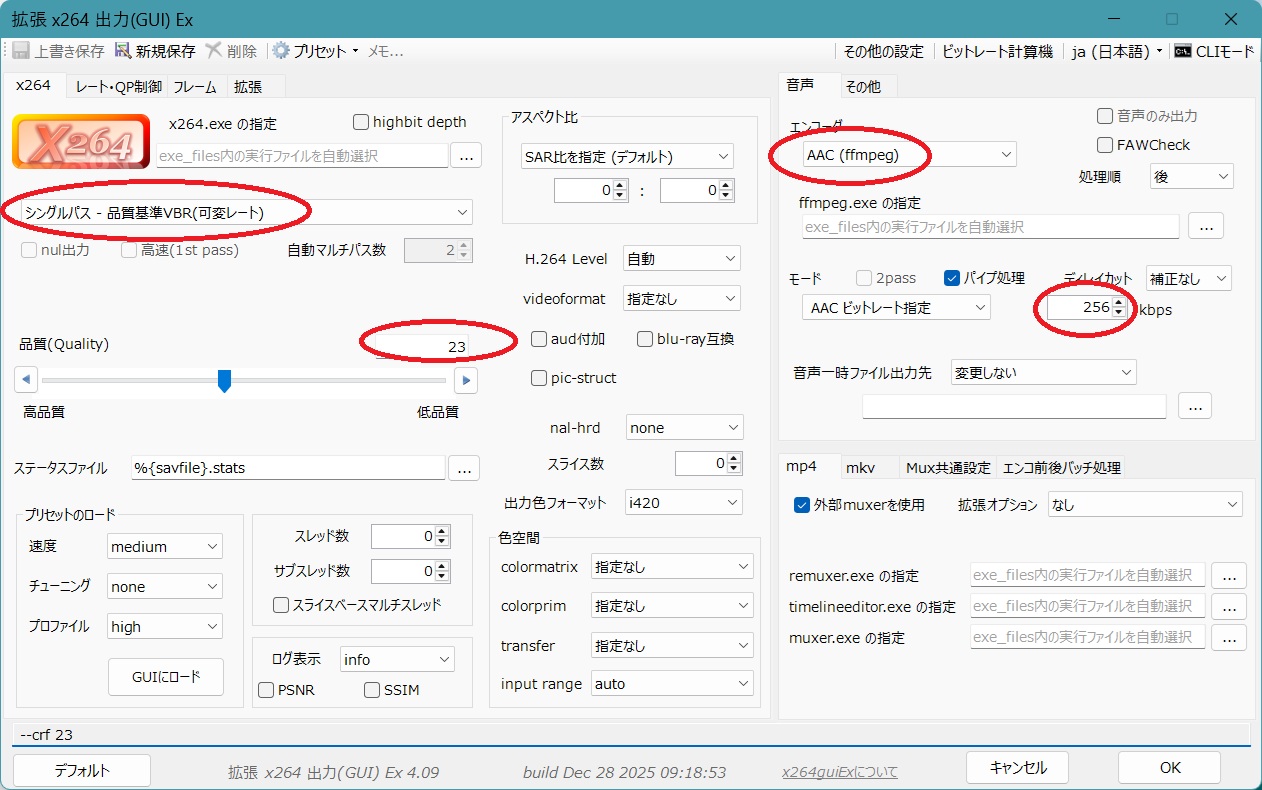The image size is (1262, 790).
Task: Switch to the レート・QP制御 tab
Action: pyautogui.click(x=118, y=87)
